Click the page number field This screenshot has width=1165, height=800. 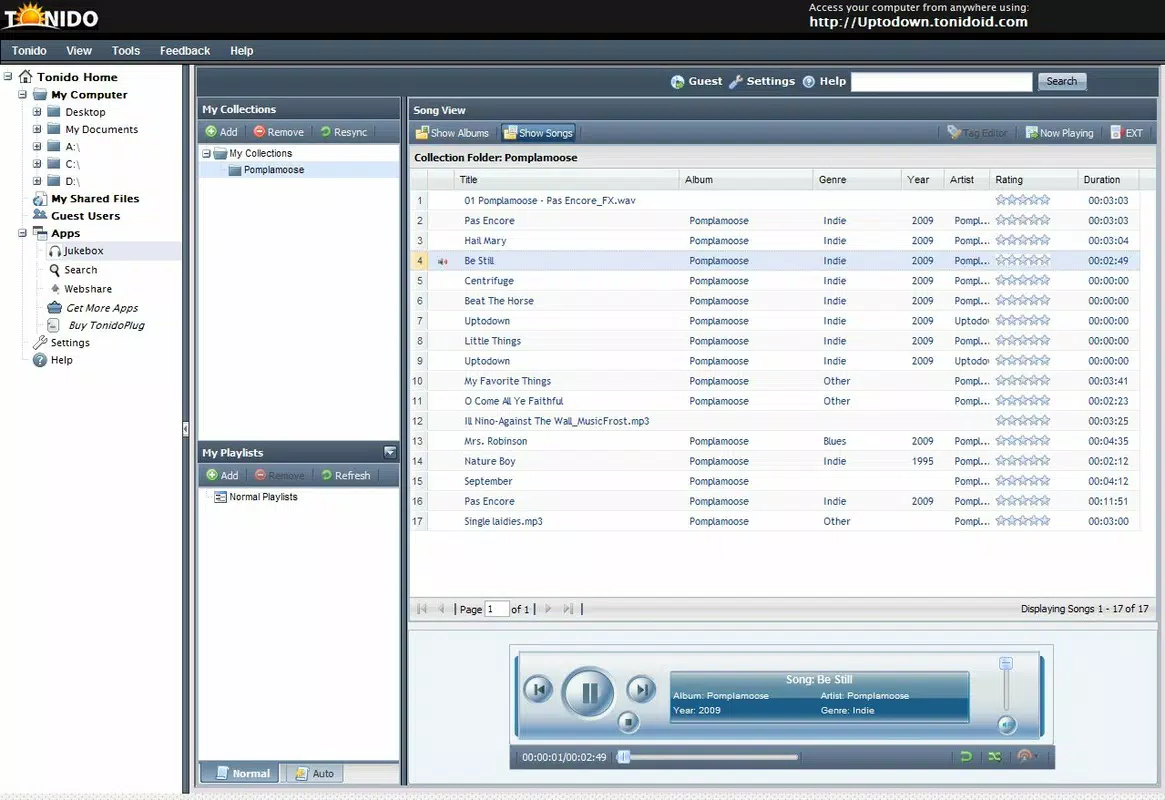coord(496,609)
